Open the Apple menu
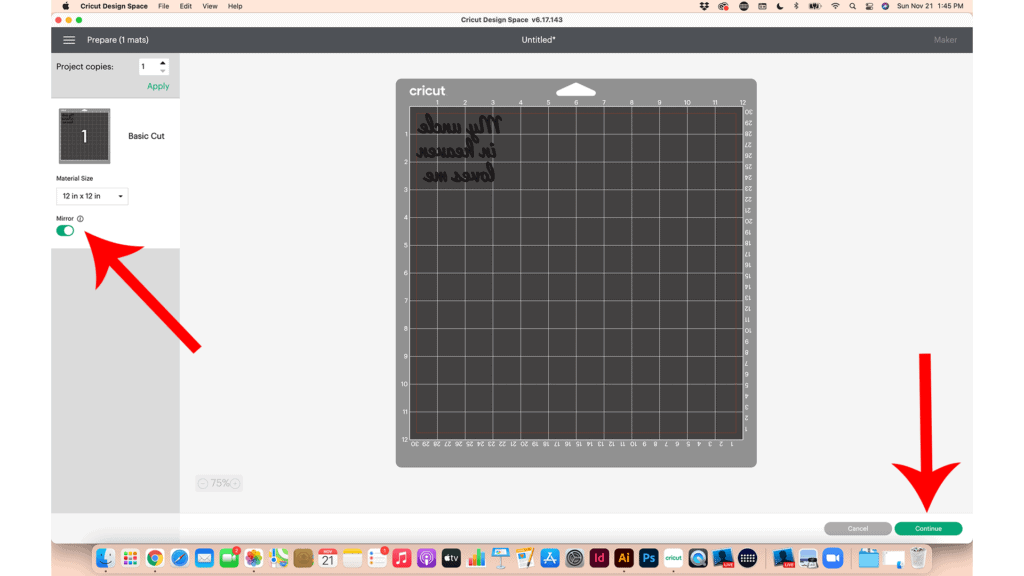The width and height of the screenshot is (1024, 576). coord(65,6)
